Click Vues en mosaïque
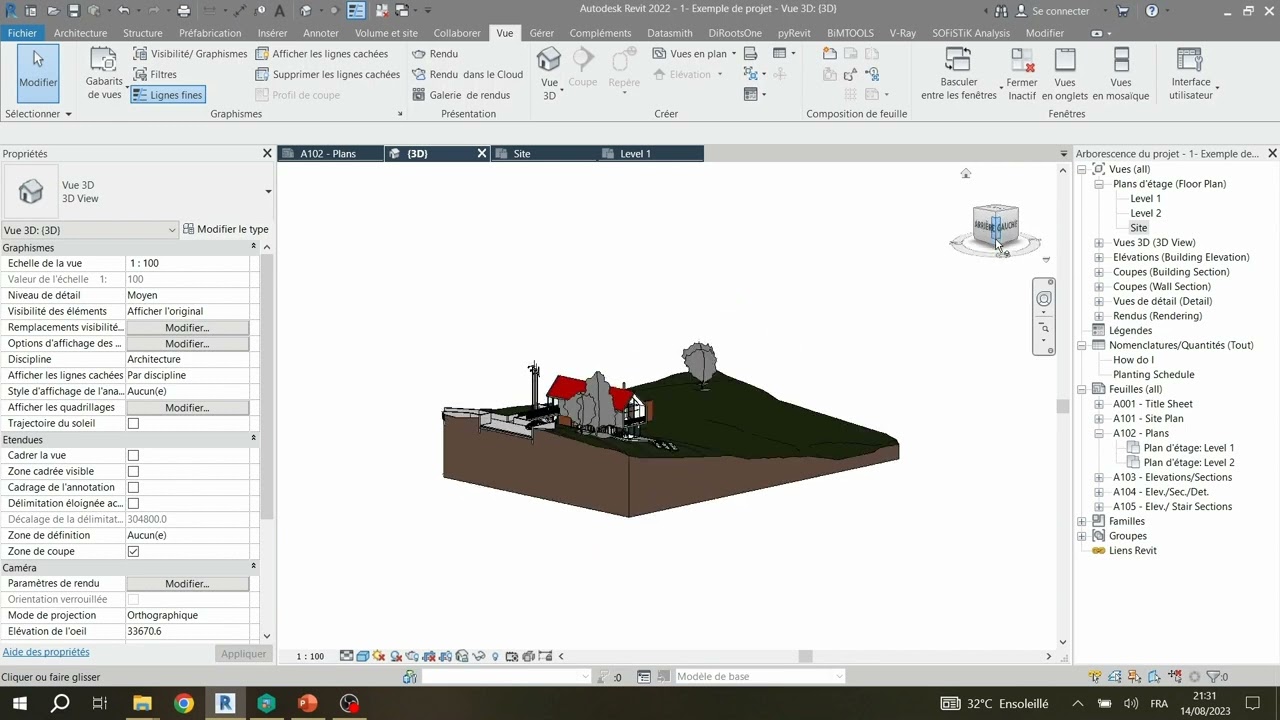Viewport: 1280px width, 720px height. (x=1121, y=74)
